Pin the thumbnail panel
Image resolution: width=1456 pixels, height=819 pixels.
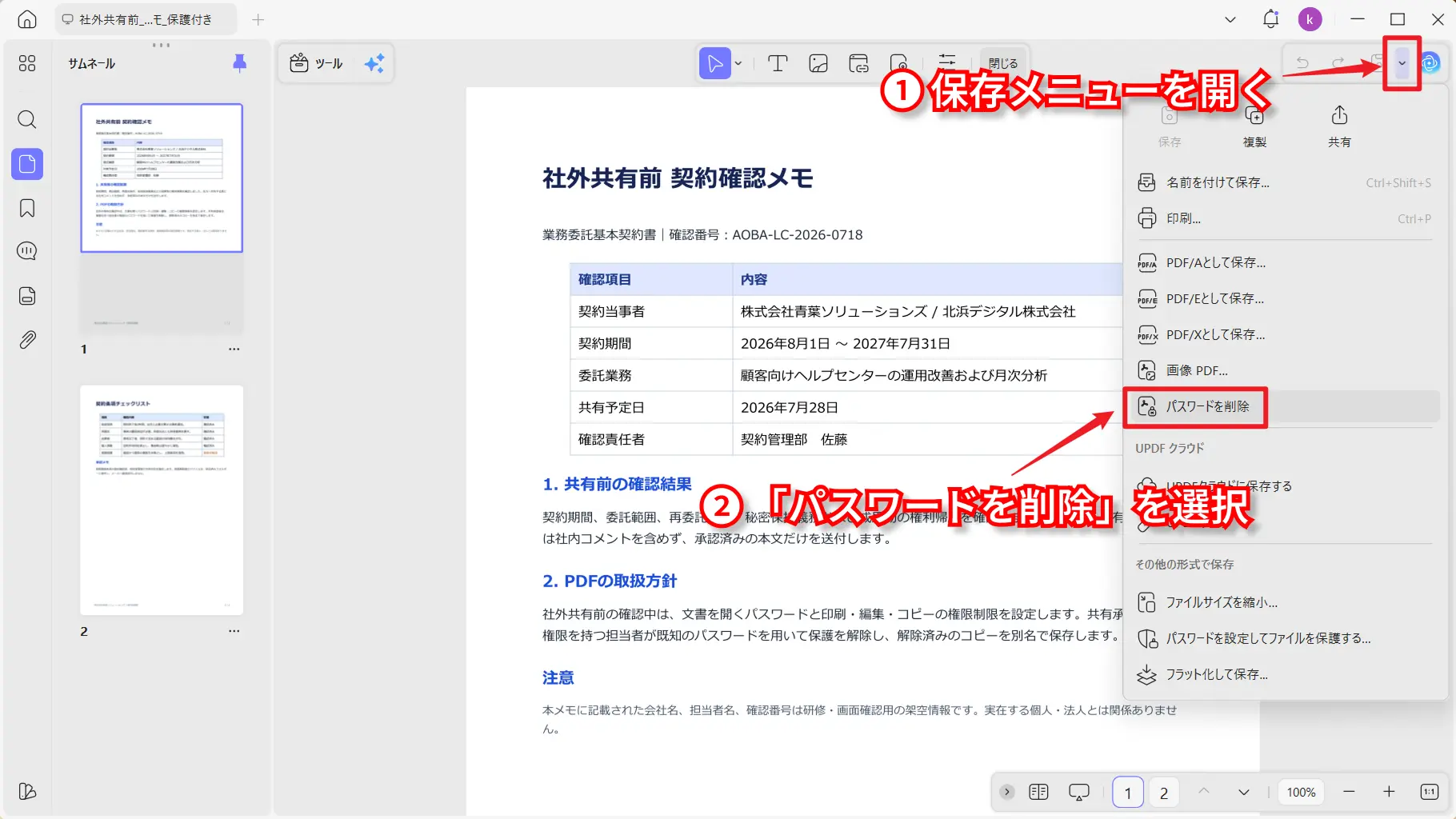pyautogui.click(x=239, y=63)
